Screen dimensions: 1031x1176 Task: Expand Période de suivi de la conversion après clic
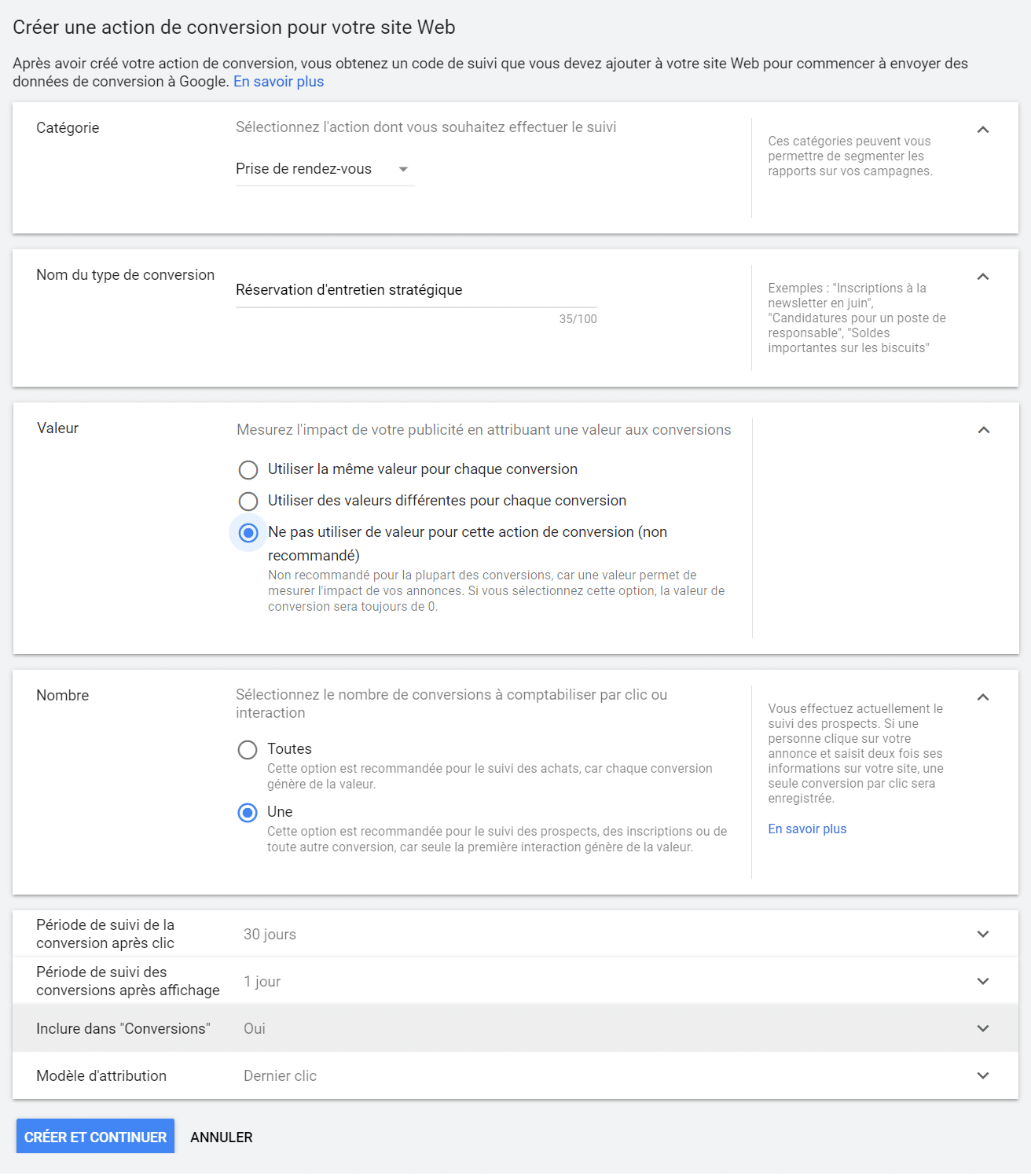tap(982, 934)
